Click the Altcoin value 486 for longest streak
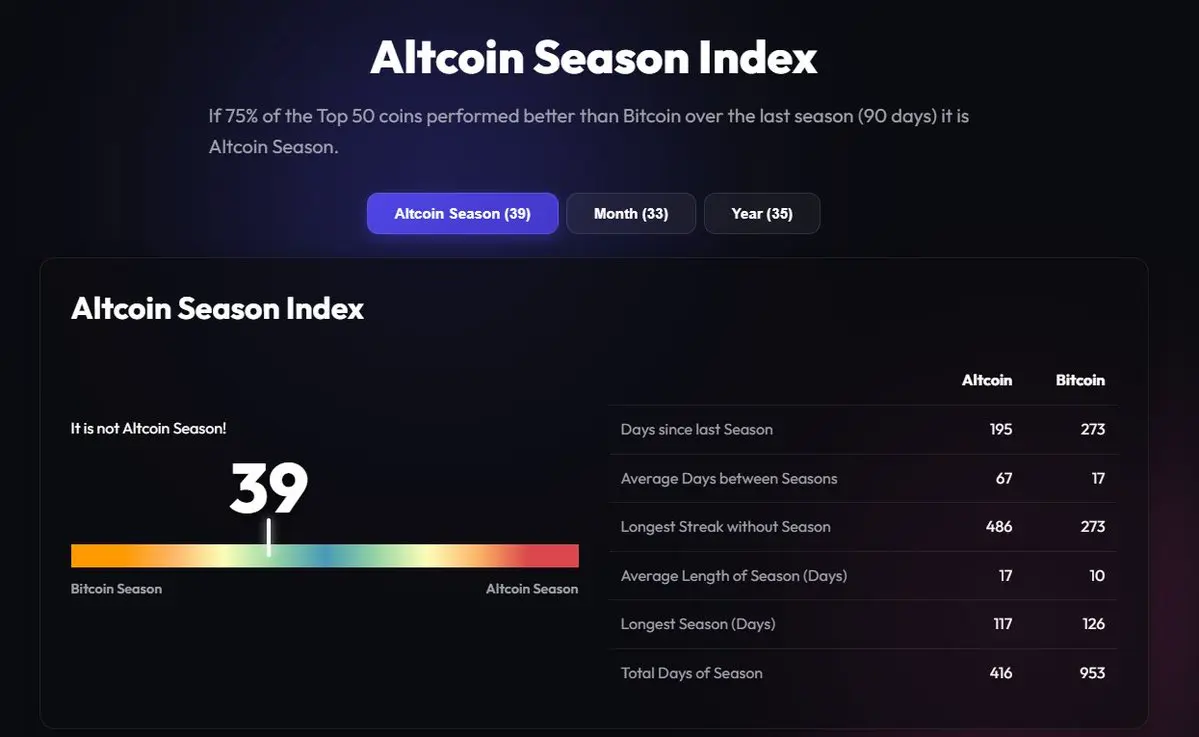This screenshot has height=737, width=1199. (x=999, y=527)
